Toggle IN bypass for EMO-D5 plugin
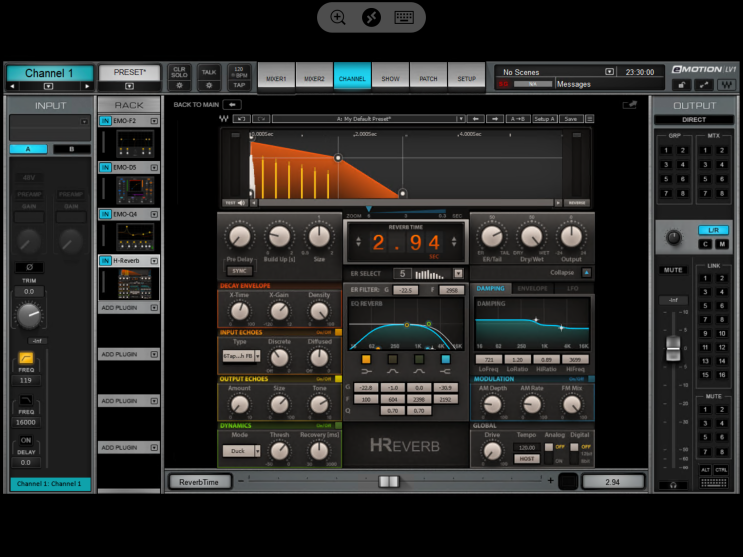This screenshot has width=743, height=557. [105, 167]
